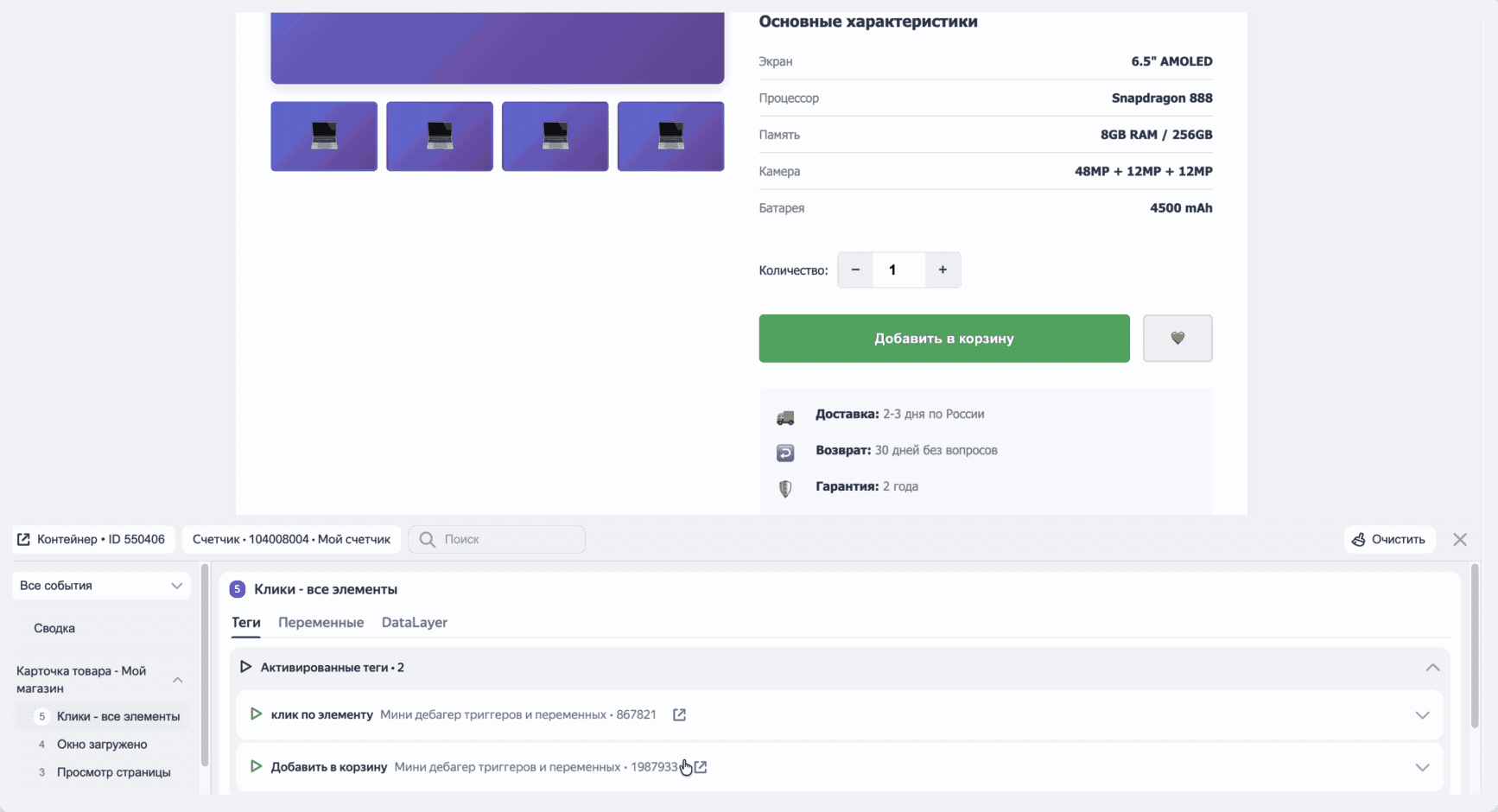Click the 'Очистить' button
1498x812 pixels.
click(1388, 540)
